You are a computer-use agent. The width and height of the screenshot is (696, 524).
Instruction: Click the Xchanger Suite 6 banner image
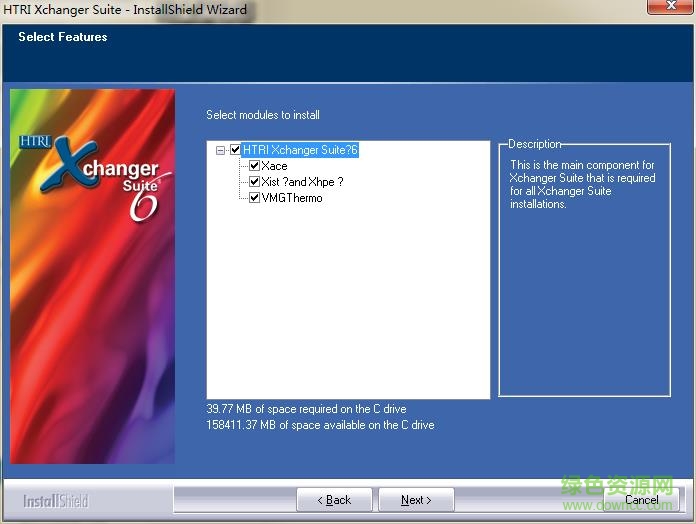[x=92, y=276]
